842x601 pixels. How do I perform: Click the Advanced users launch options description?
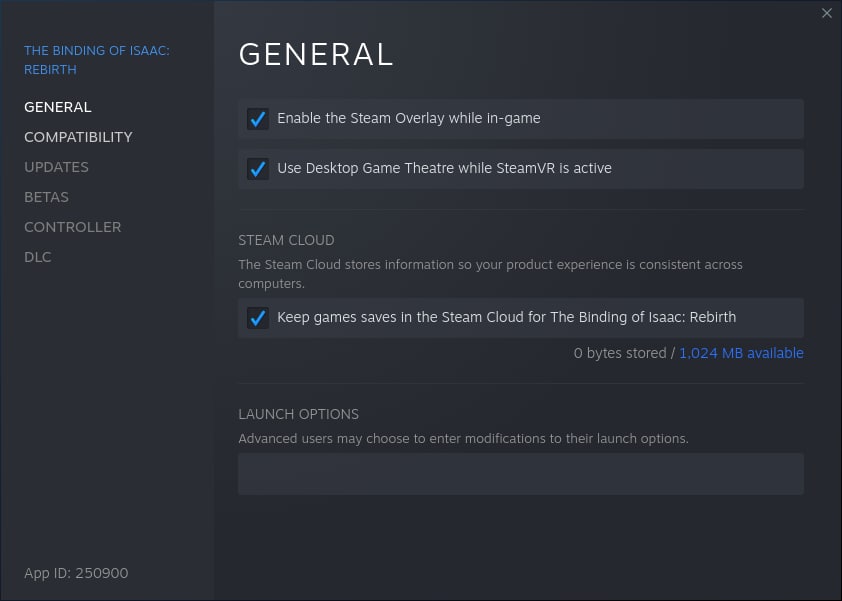tap(463, 438)
